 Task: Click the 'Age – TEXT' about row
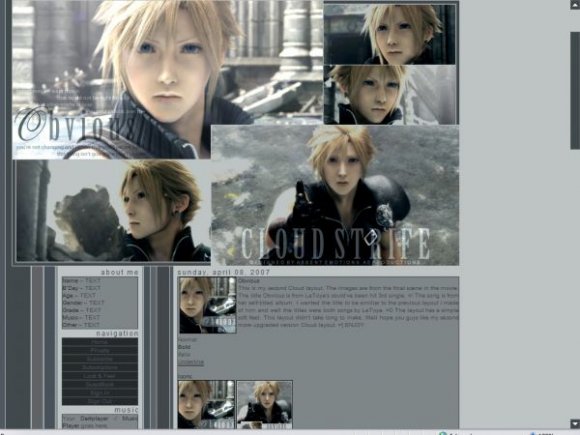79,296
